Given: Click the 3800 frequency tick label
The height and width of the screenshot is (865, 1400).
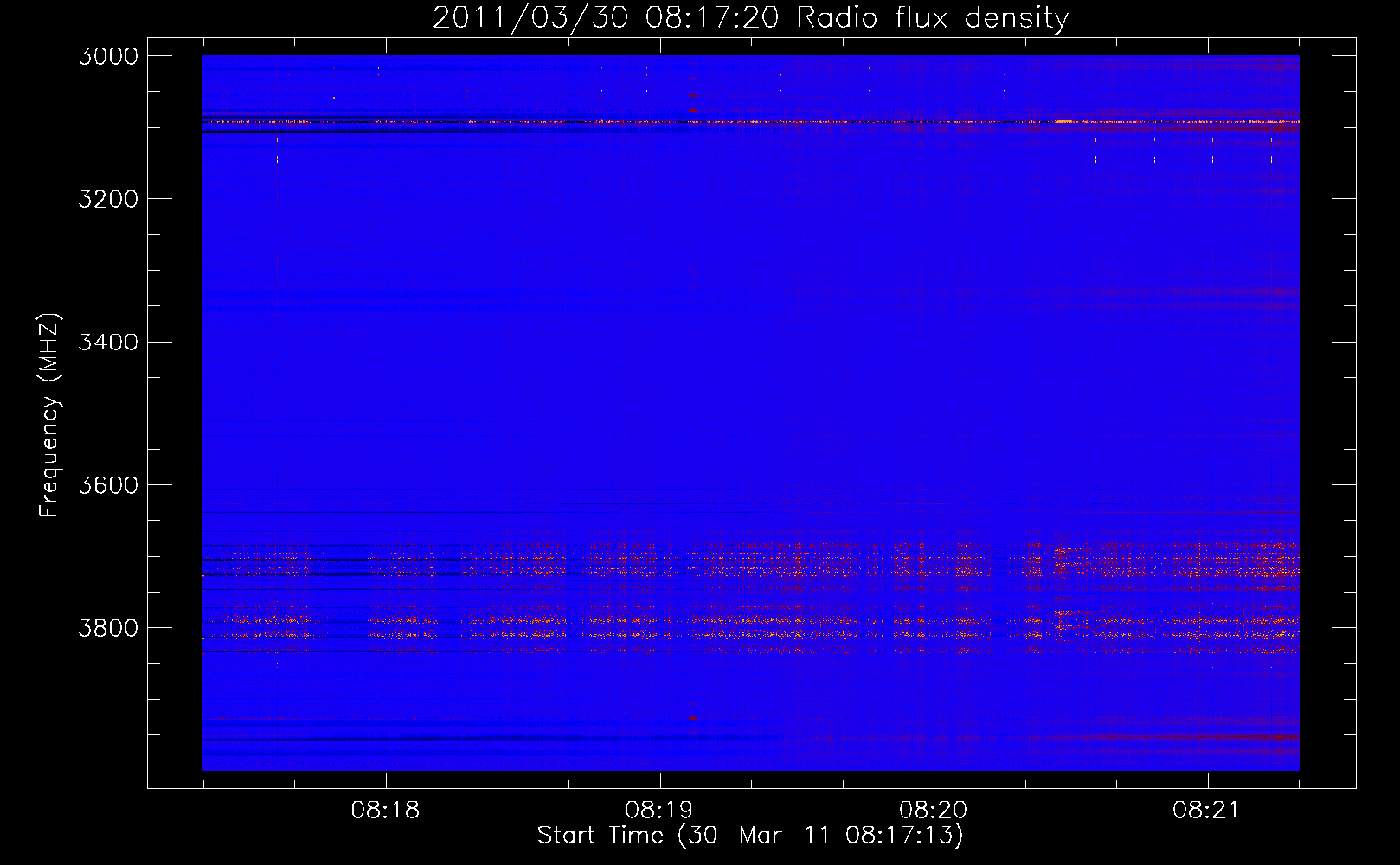Looking at the screenshot, I should click(108, 628).
